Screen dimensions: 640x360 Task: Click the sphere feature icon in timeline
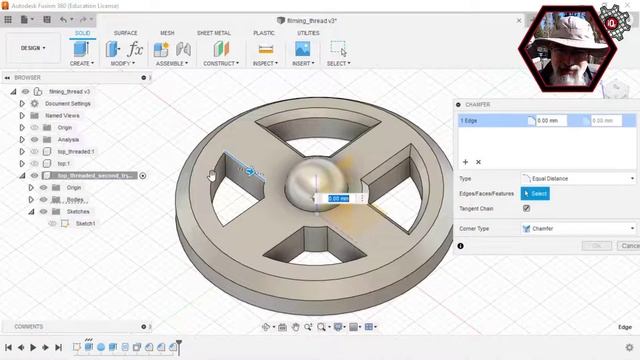101,347
